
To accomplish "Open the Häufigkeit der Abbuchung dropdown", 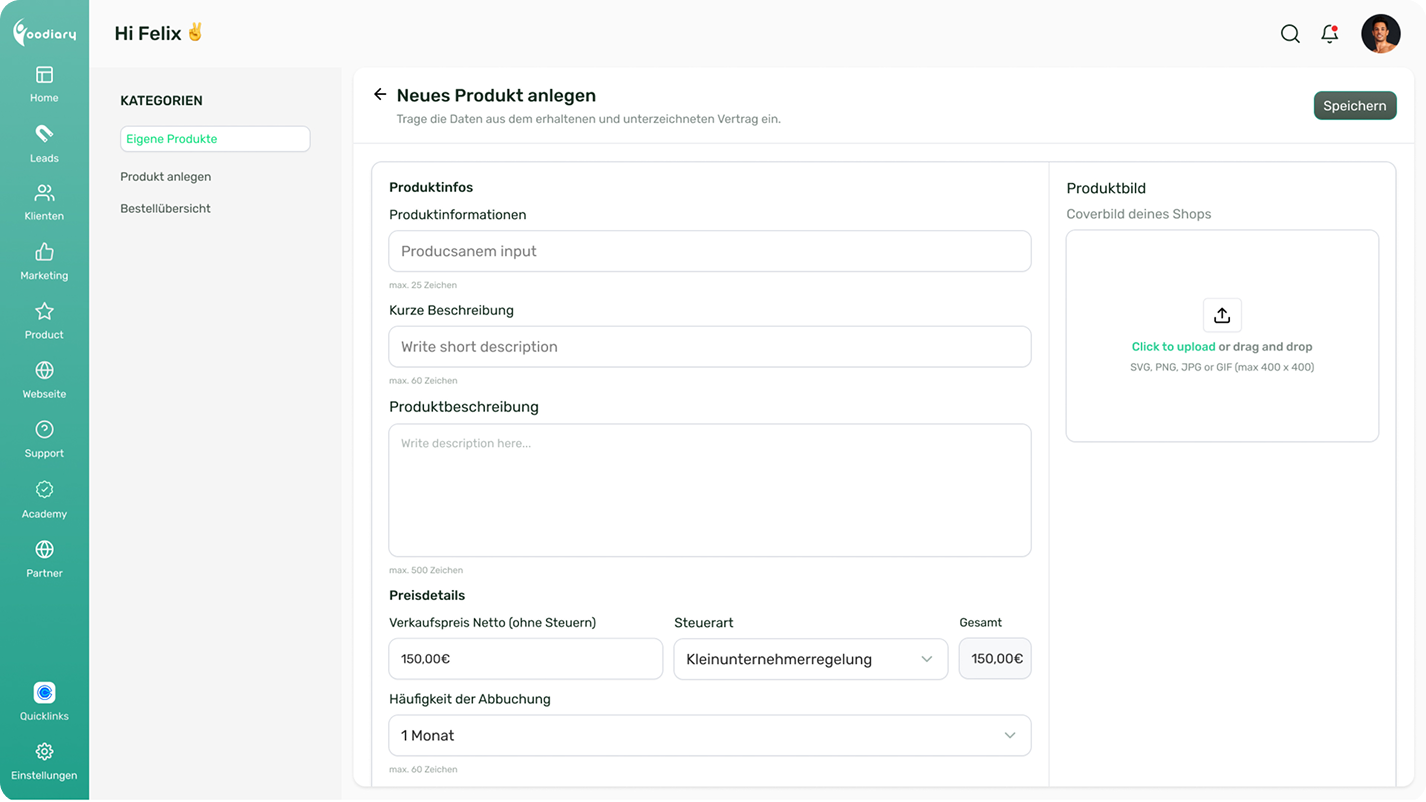I will point(709,735).
